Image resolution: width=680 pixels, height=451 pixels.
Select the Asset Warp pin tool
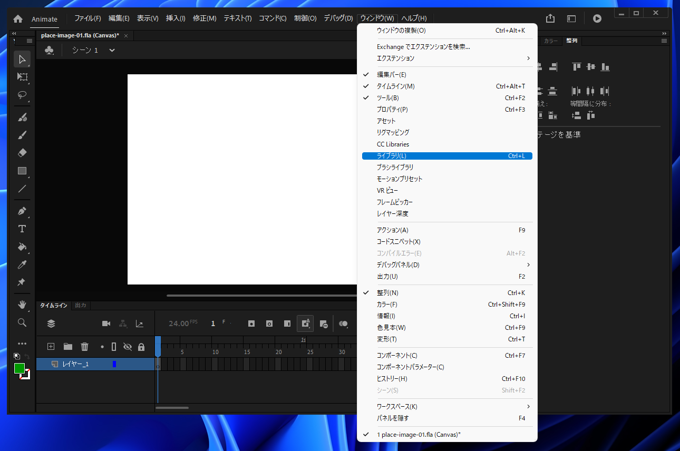tap(22, 282)
